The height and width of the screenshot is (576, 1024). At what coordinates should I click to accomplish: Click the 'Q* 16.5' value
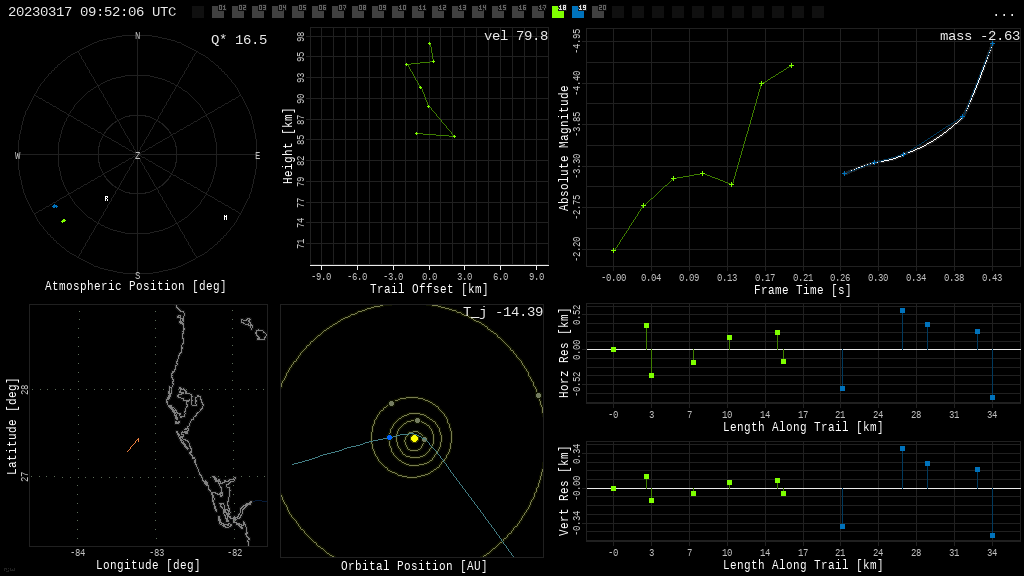(x=239, y=40)
